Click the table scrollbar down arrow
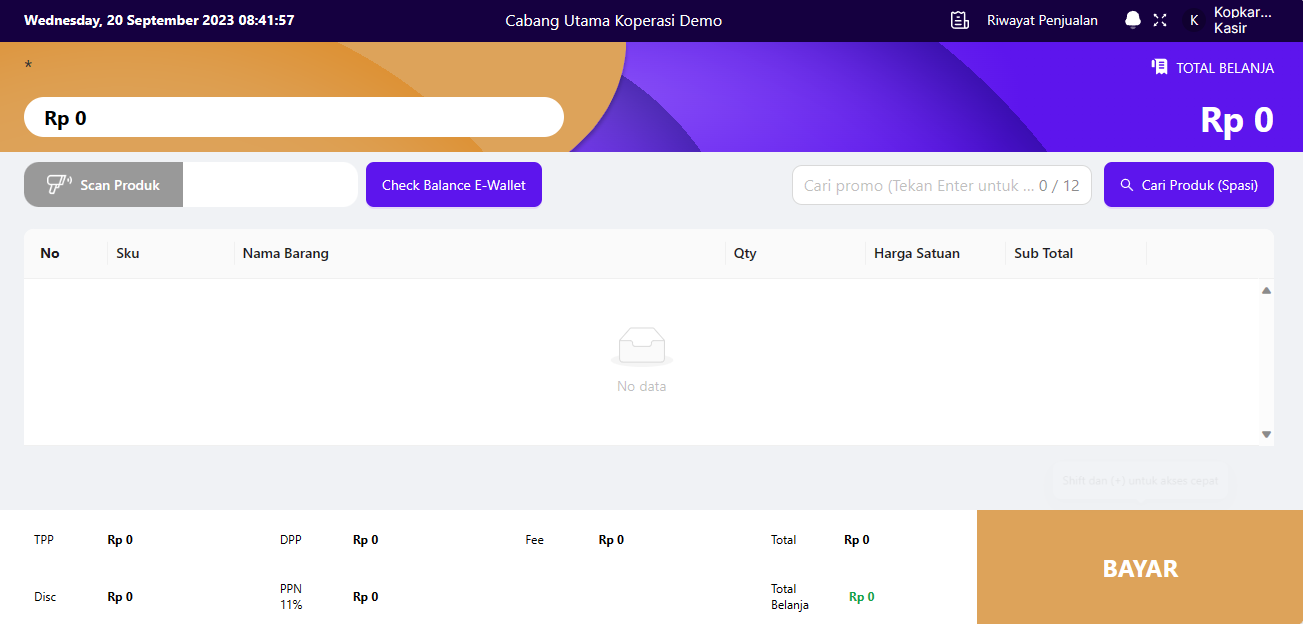This screenshot has width=1303, height=624. (1266, 434)
